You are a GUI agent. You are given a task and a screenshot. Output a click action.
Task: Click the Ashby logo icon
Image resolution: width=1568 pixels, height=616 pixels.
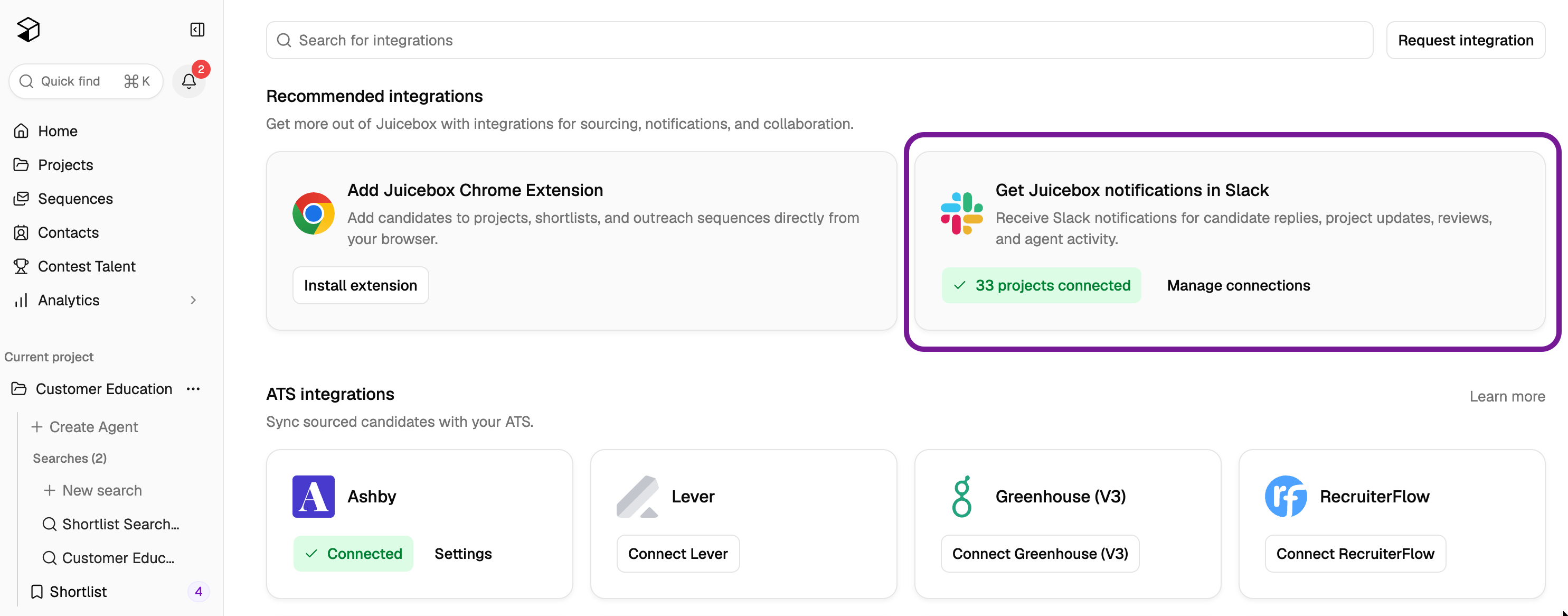tap(314, 496)
